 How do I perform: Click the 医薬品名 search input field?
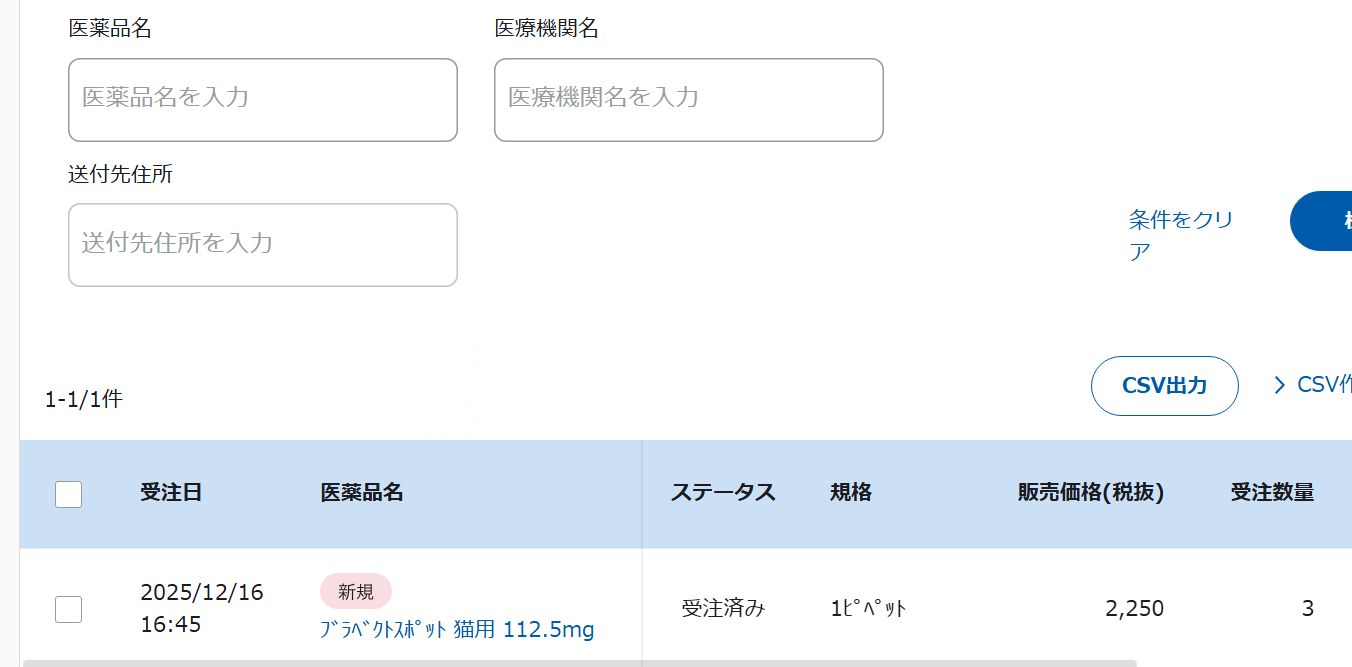262,100
